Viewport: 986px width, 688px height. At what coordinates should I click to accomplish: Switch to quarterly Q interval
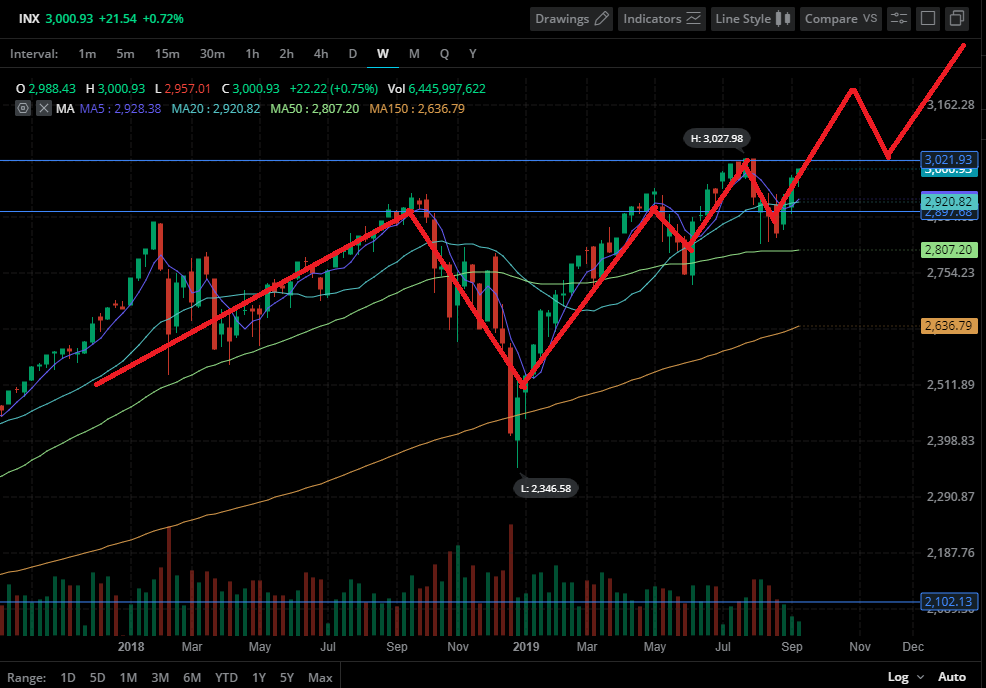(x=444, y=54)
